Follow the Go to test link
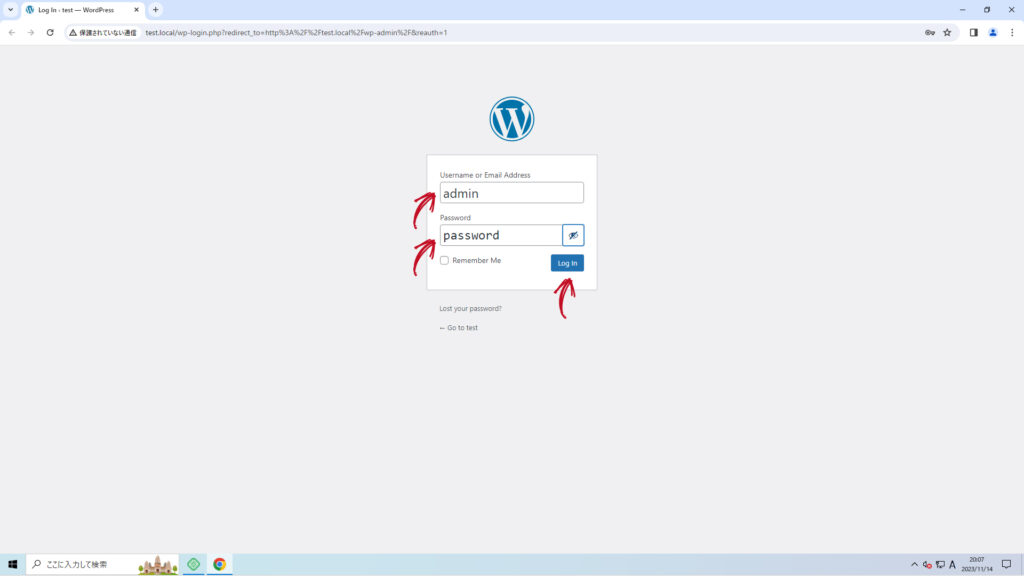This screenshot has height=576, width=1024. tap(458, 328)
